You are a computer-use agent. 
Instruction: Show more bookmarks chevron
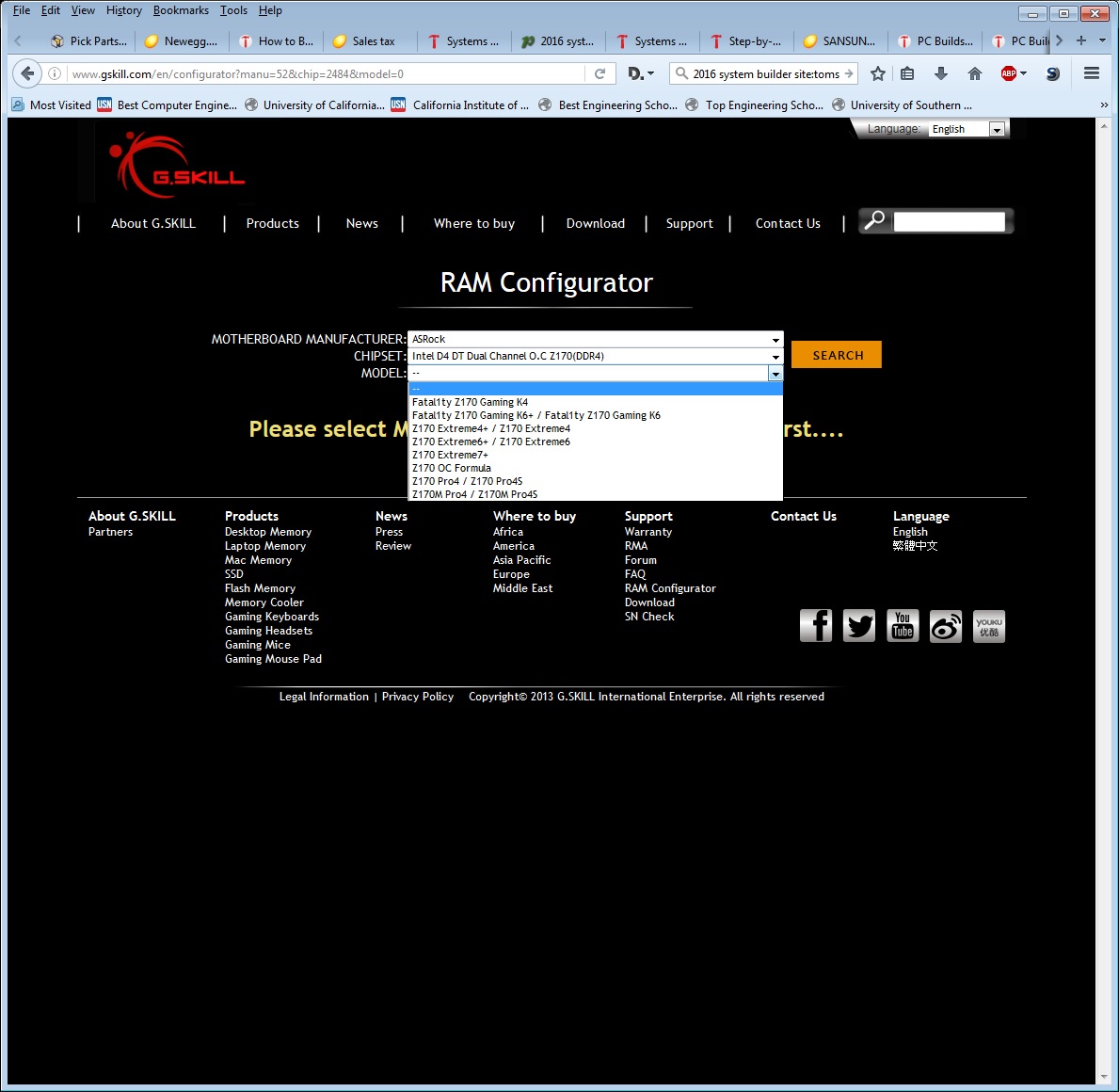1103,104
